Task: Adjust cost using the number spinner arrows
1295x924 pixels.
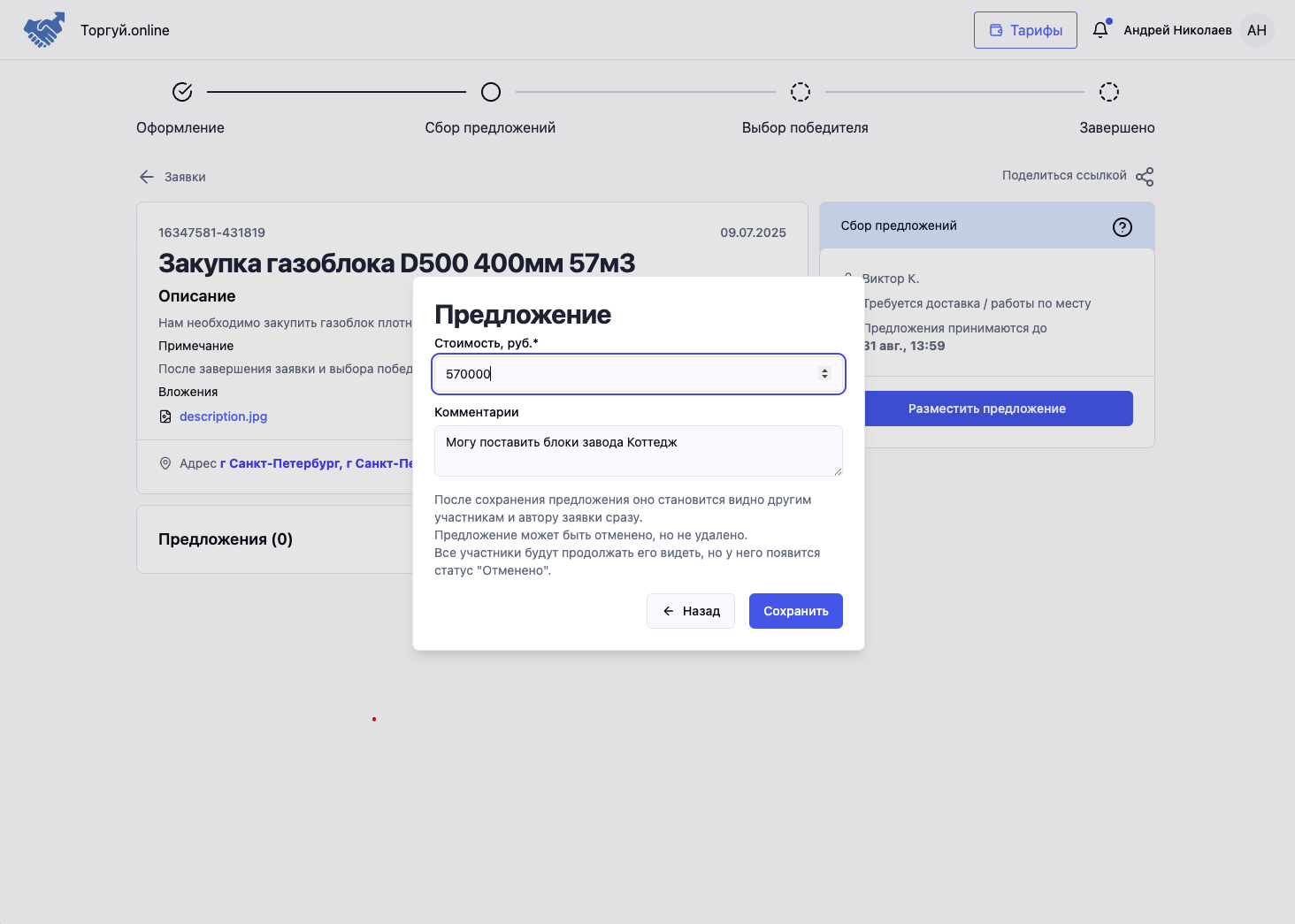Action: pyautogui.click(x=824, y=374)
